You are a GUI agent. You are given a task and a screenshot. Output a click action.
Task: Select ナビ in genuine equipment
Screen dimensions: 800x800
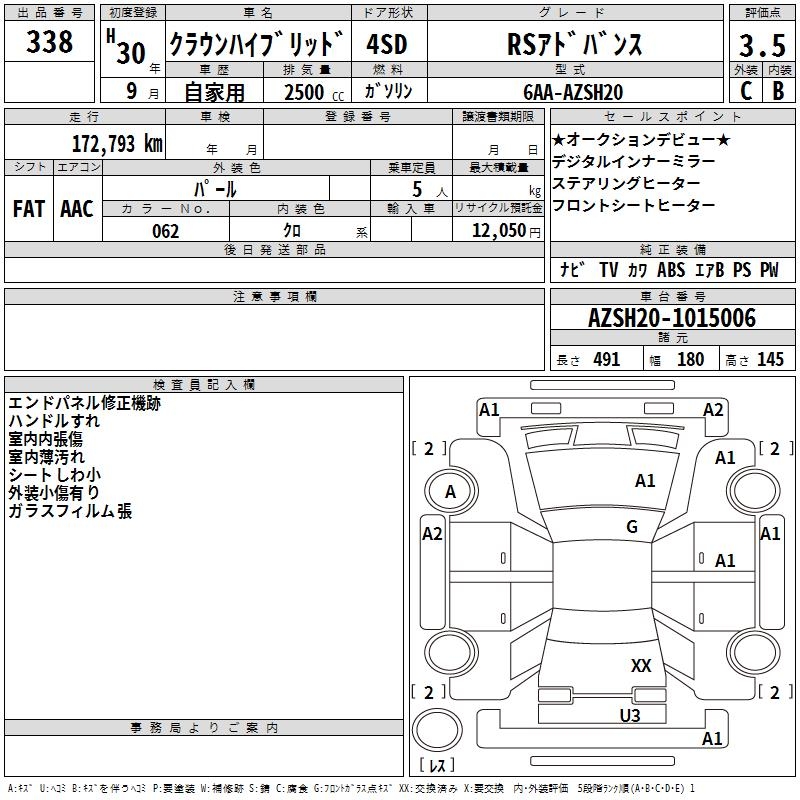coord(571,269)
